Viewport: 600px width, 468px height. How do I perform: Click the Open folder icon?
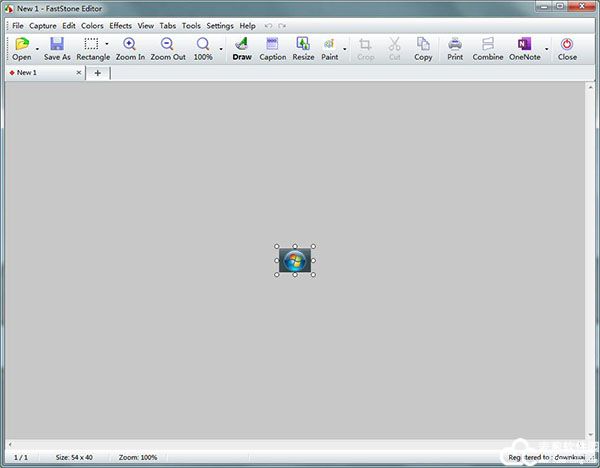tap(21, 45)
